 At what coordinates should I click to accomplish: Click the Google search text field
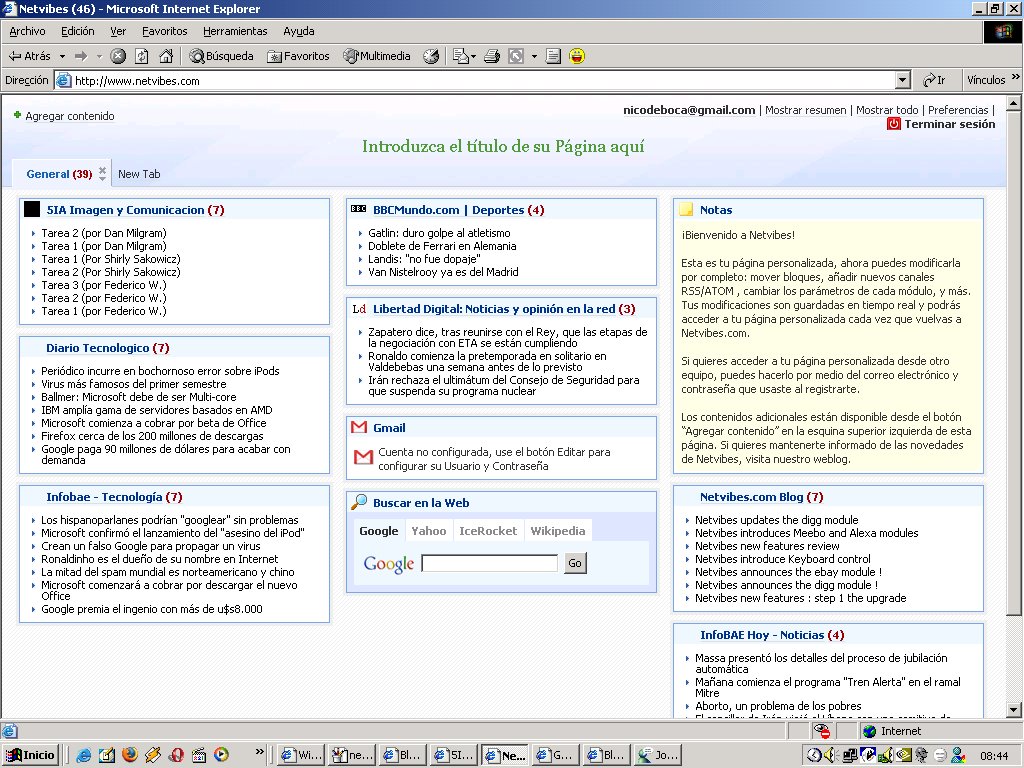point(489,563)
